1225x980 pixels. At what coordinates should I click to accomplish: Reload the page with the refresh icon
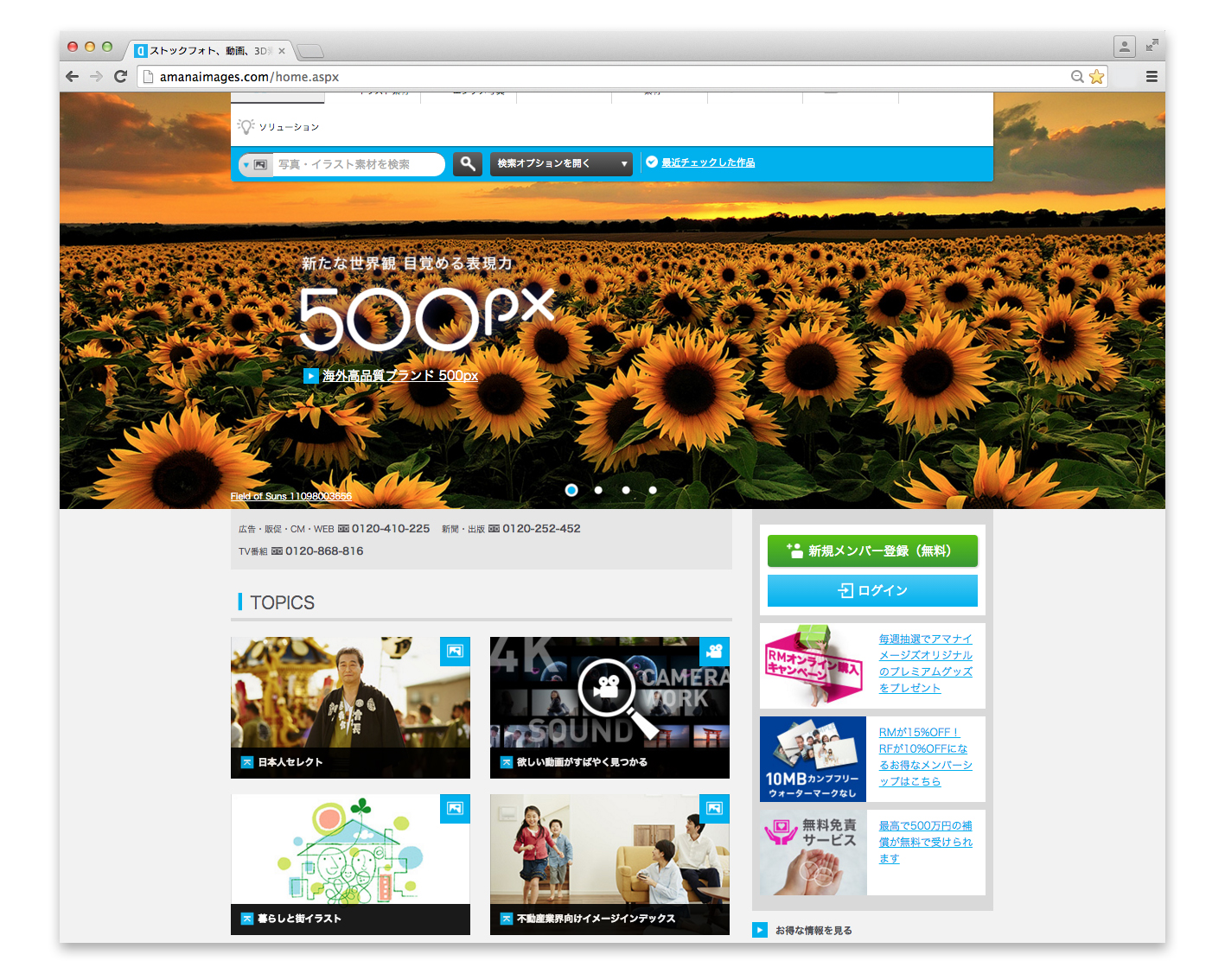pyautogui.click(x=120, y=76)
